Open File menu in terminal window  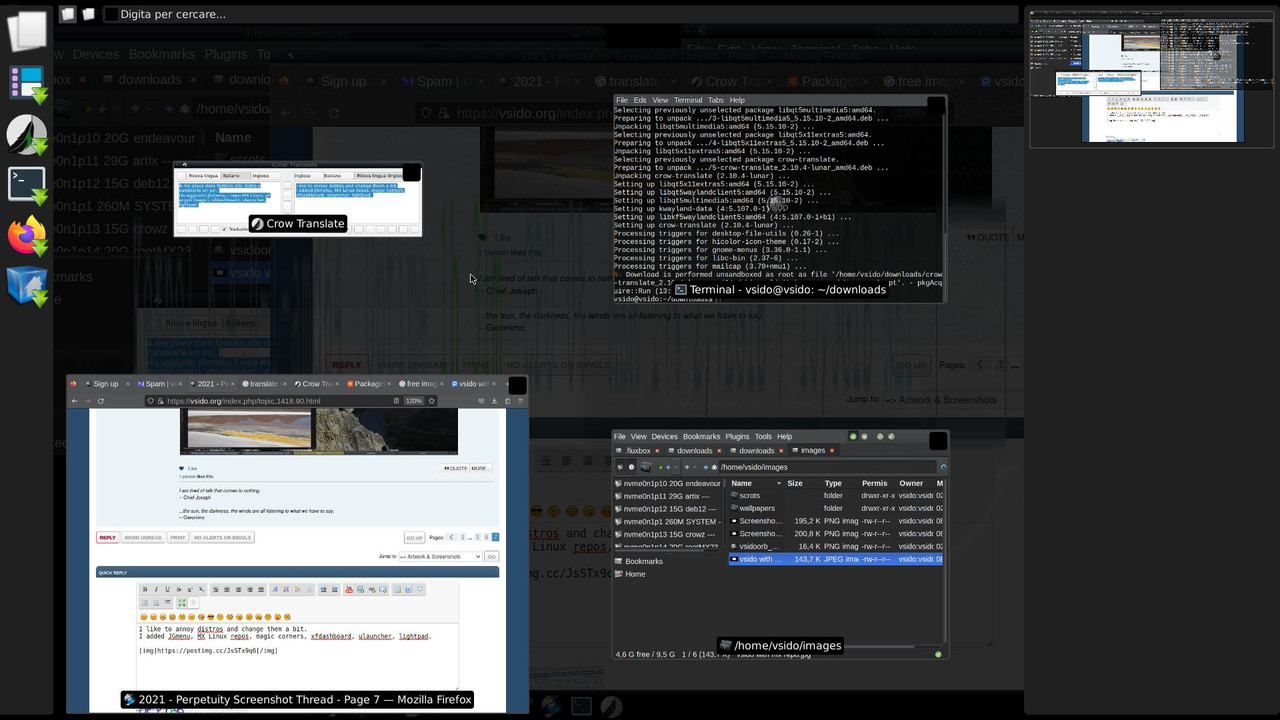pyautogui.click(x=622, y=100)
